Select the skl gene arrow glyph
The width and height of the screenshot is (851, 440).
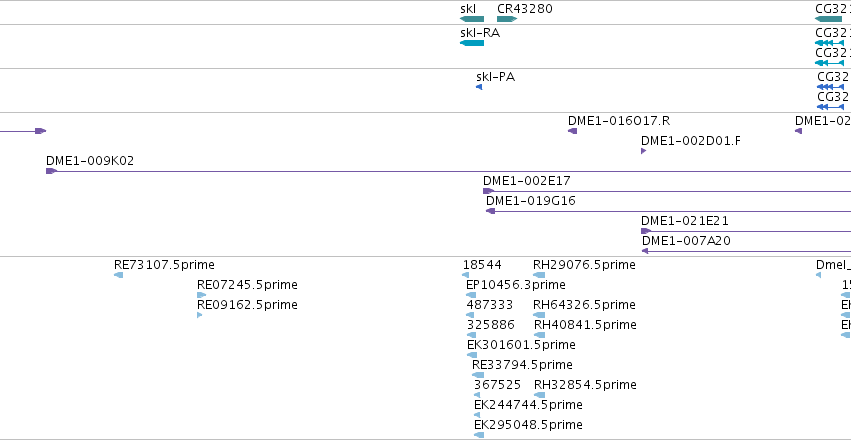[472, 19]
